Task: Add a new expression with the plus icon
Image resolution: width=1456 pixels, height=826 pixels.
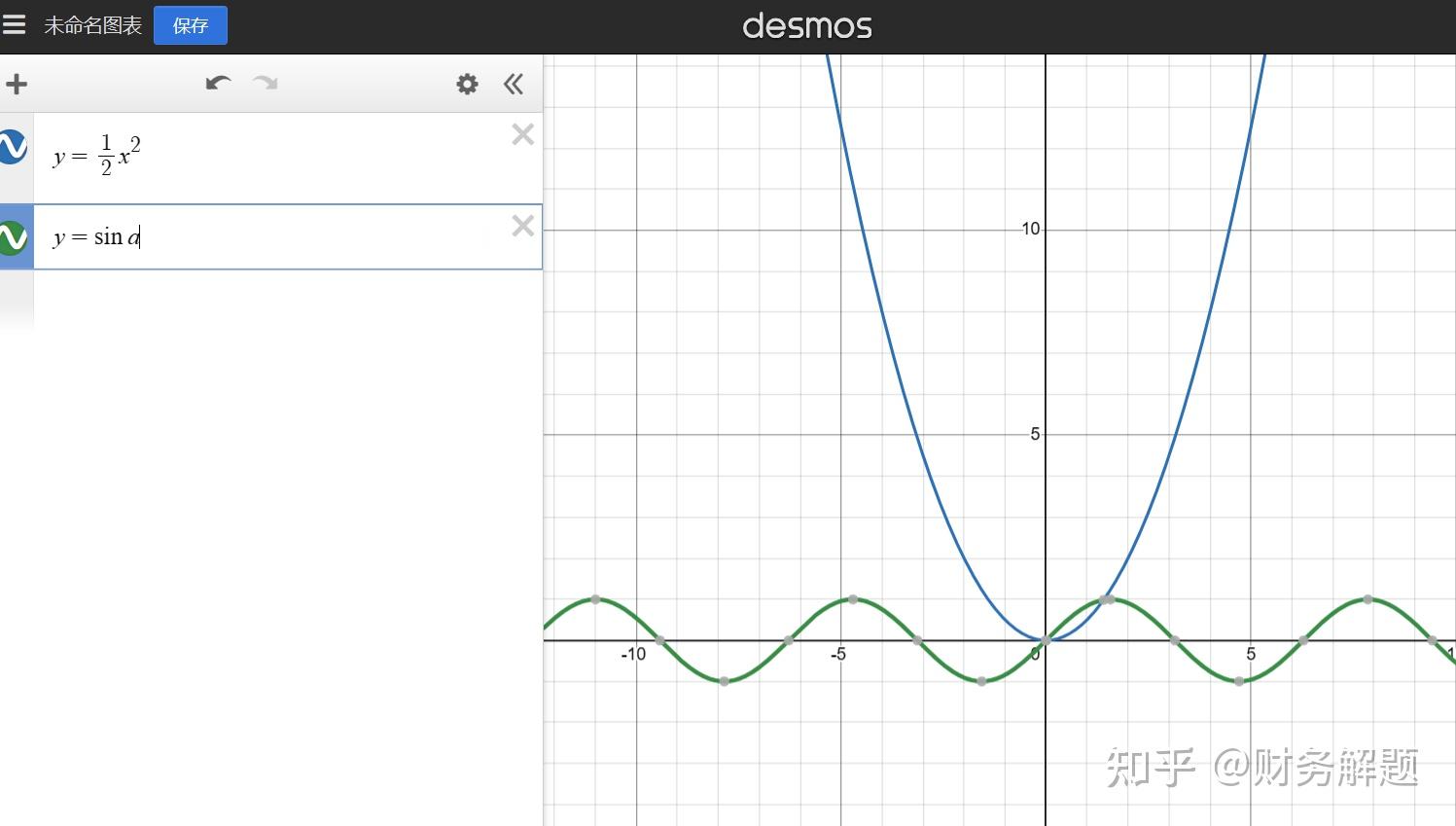Action: [x=17, y=84]
